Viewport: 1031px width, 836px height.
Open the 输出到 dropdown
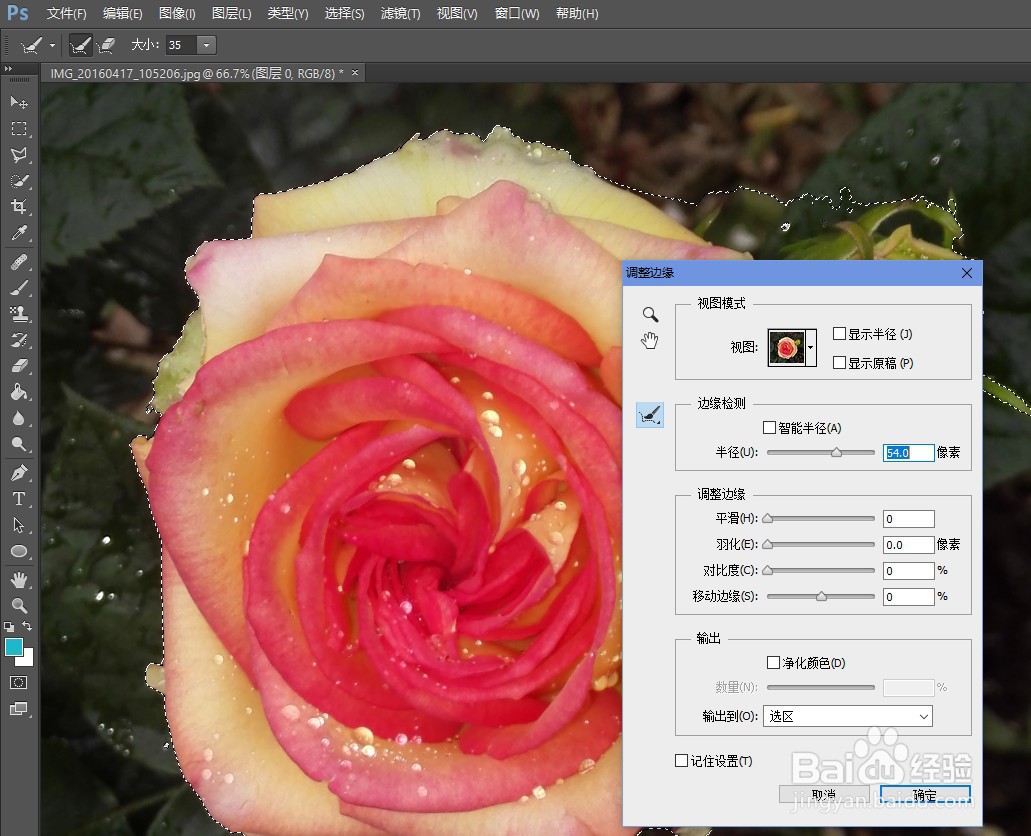[x=848, y=716]
